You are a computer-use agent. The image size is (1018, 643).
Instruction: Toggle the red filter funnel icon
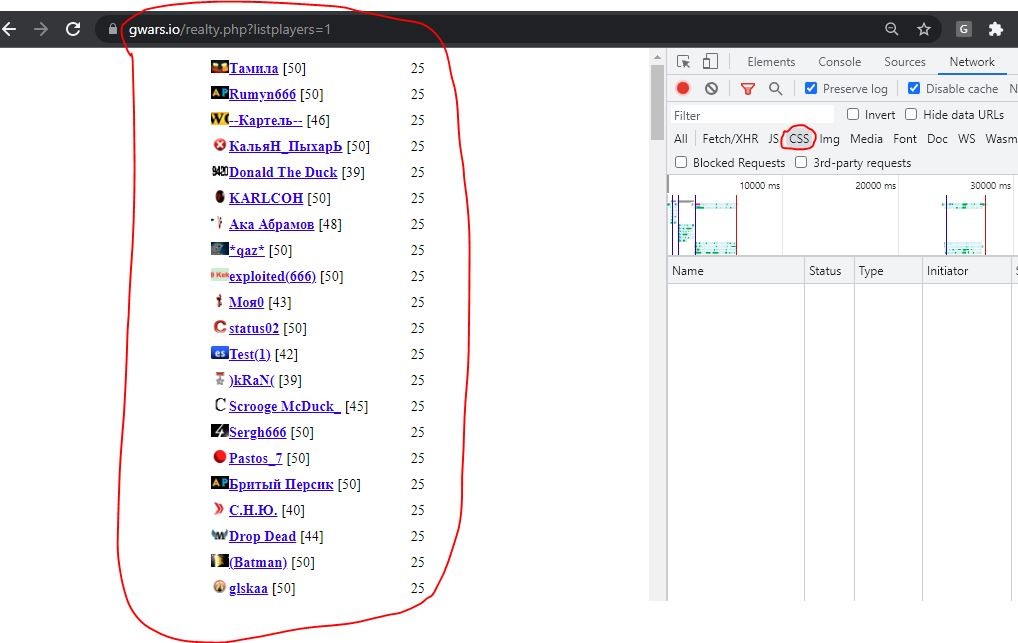point(748,88)
